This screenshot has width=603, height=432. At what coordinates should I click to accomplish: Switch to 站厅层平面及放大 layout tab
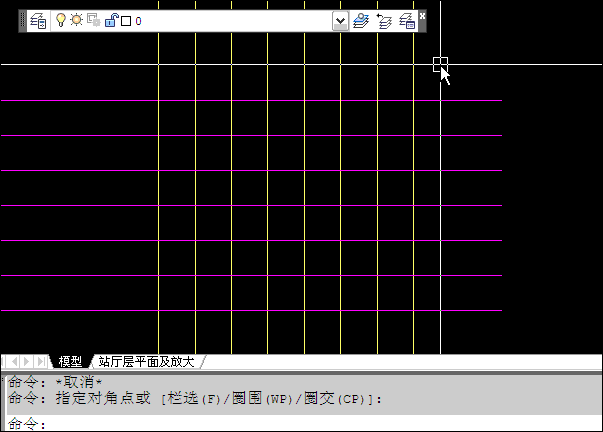click(x=146, y=361)
